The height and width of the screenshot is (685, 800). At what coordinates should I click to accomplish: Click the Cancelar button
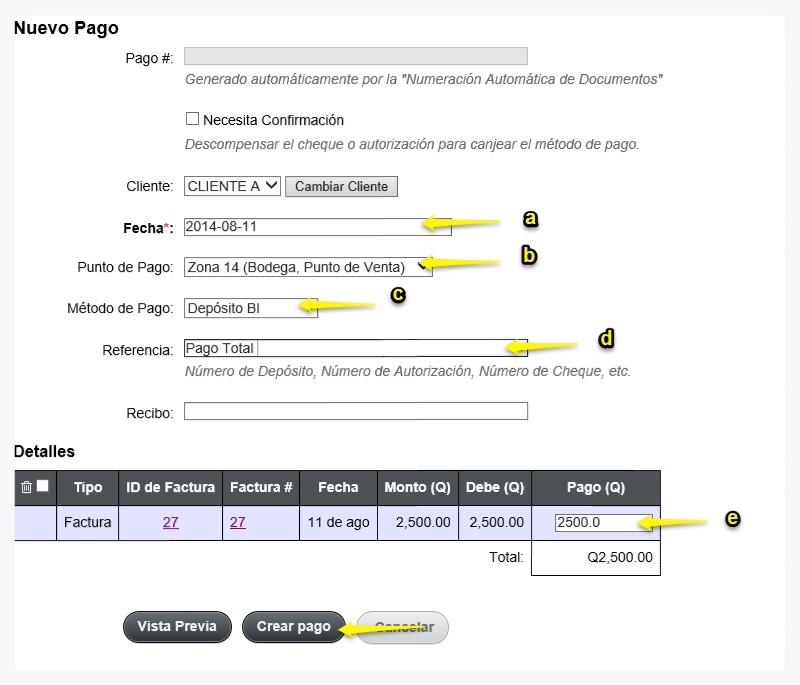(404, 627)
